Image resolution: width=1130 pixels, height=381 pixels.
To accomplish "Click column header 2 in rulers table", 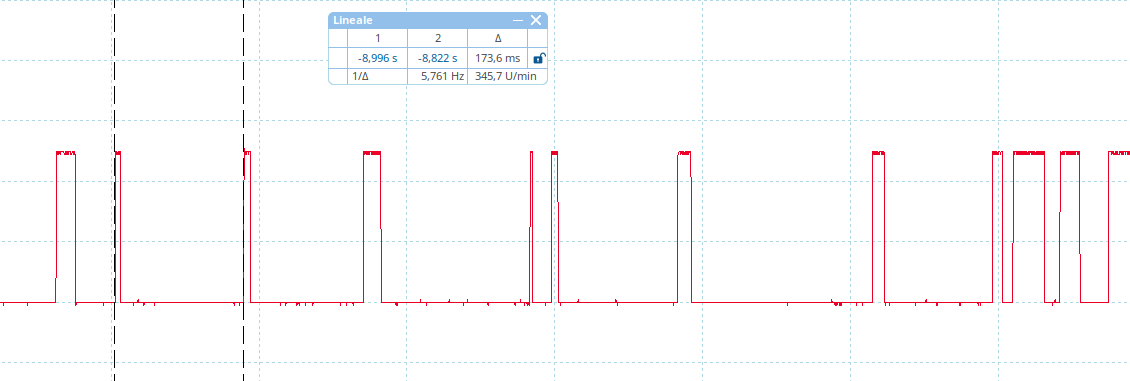I will [x=437, y=38].
